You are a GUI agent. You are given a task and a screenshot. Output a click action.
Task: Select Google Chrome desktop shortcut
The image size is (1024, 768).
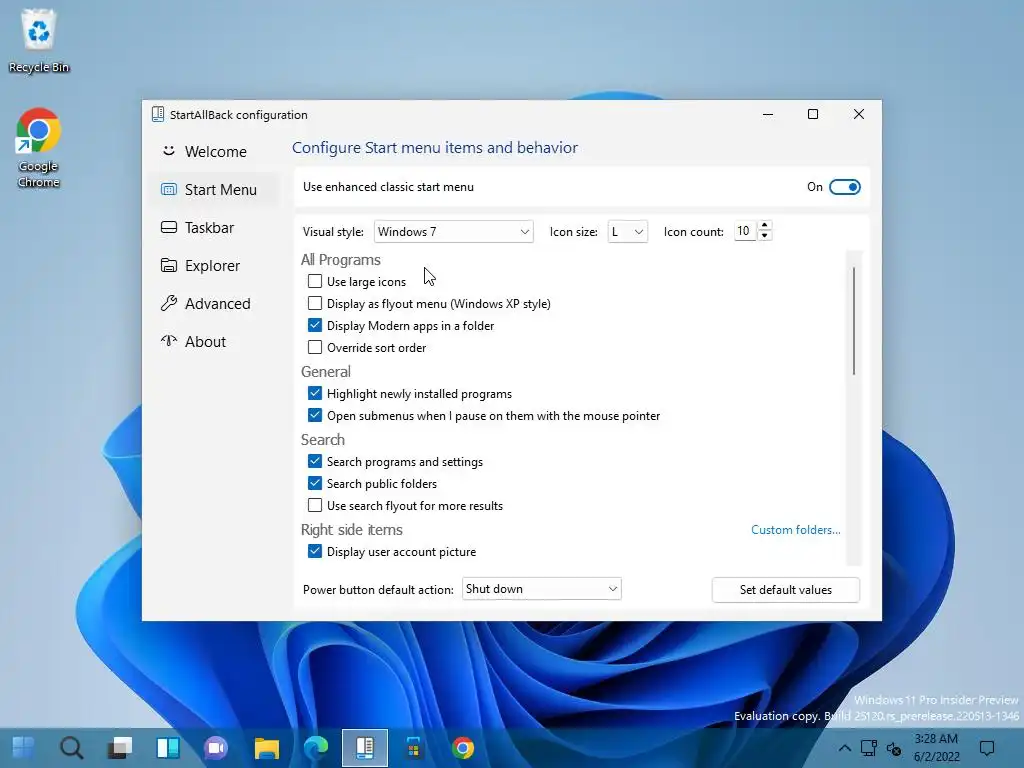[39, 148]
